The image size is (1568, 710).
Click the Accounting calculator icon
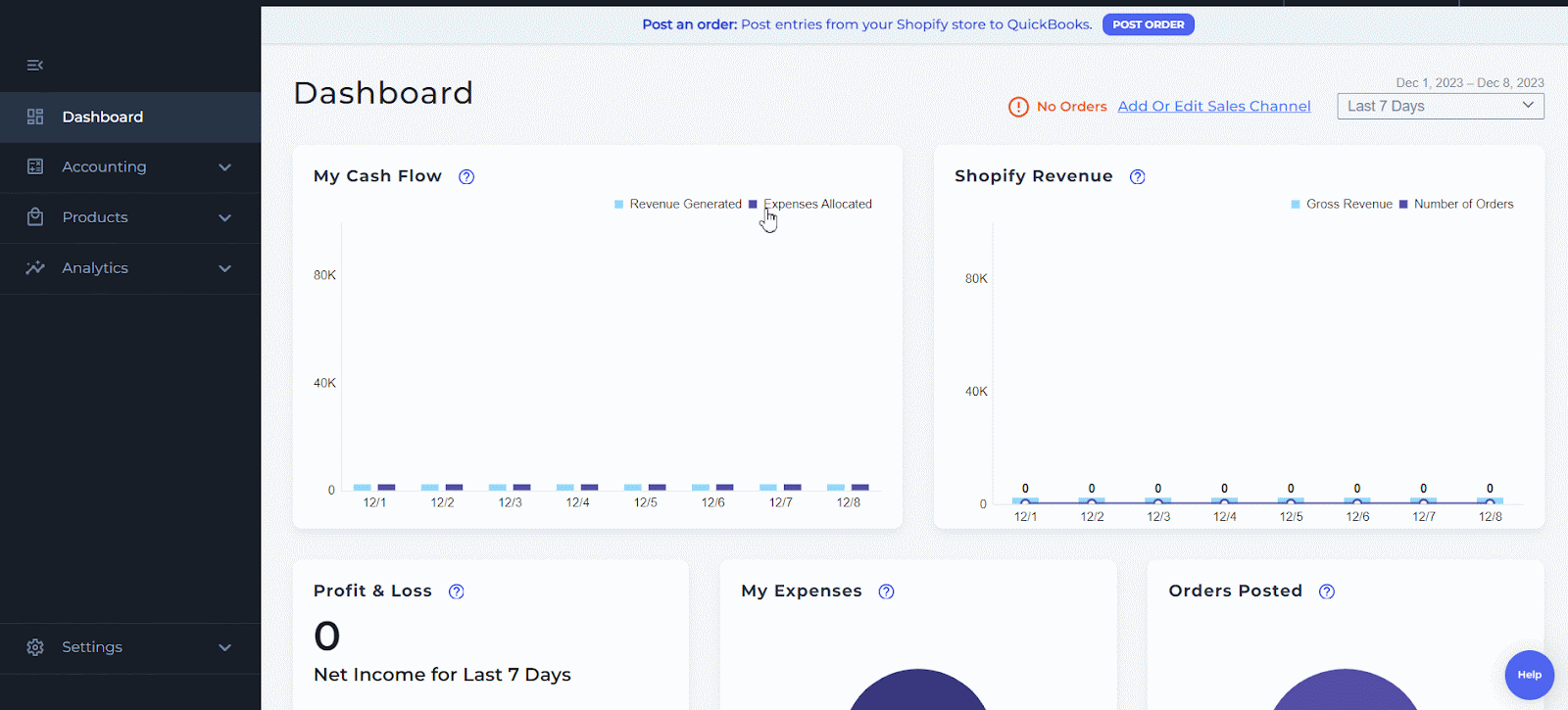35,166
